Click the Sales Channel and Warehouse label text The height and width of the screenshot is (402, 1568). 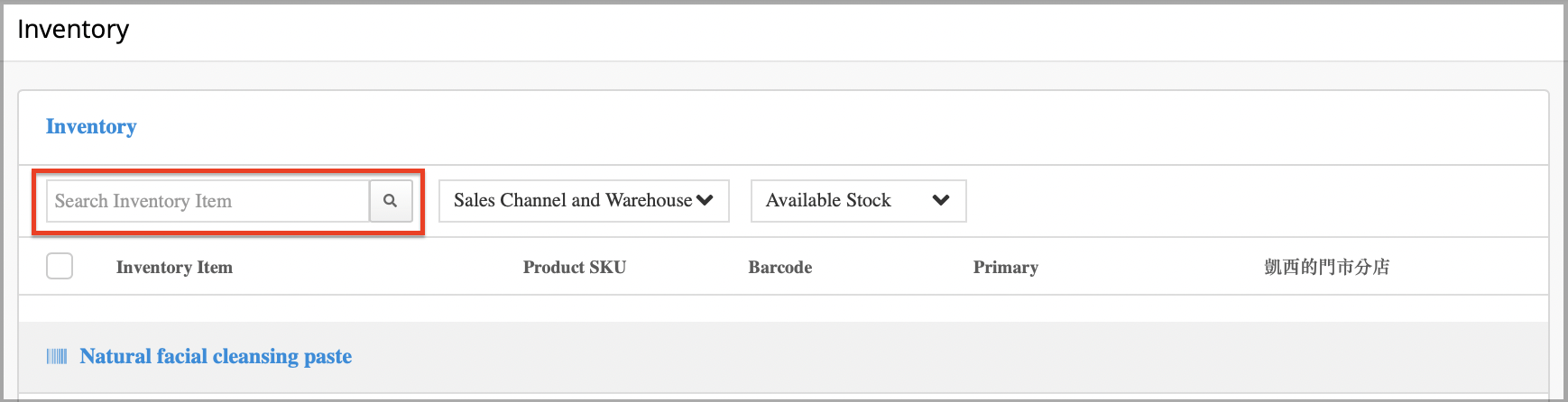[573, 200]
